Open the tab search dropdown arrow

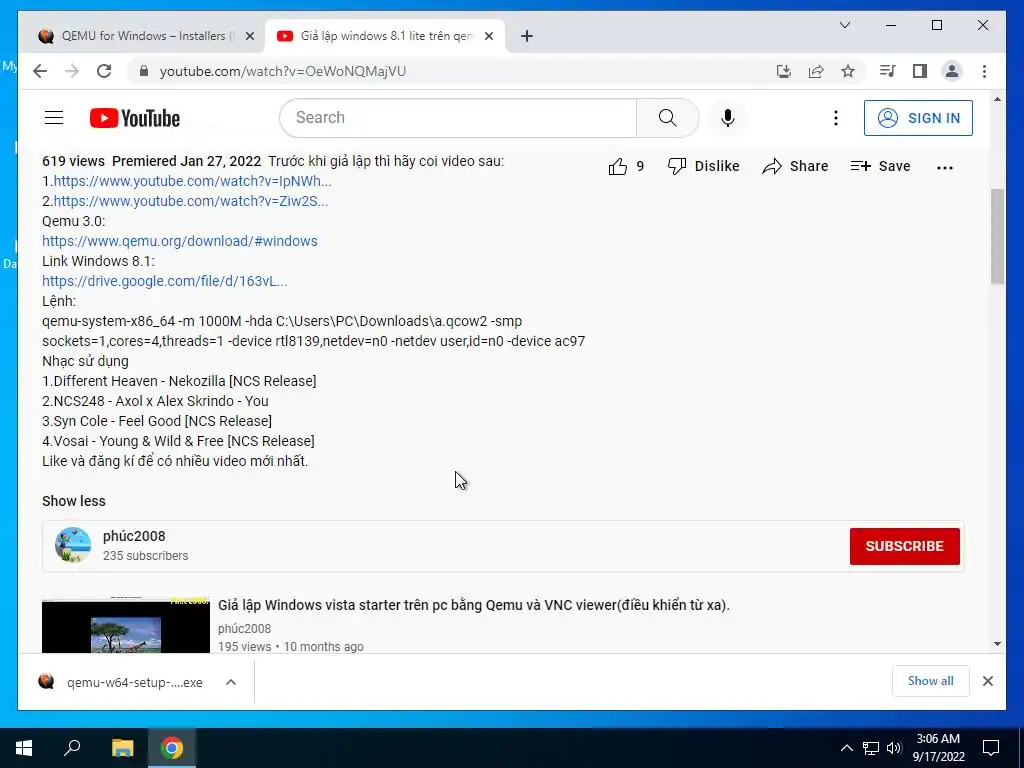844,25
